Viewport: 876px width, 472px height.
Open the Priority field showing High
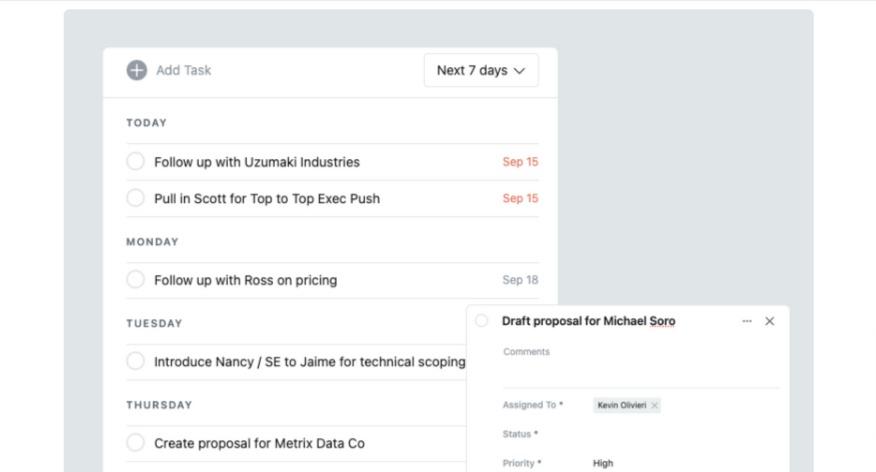(603, 463)
